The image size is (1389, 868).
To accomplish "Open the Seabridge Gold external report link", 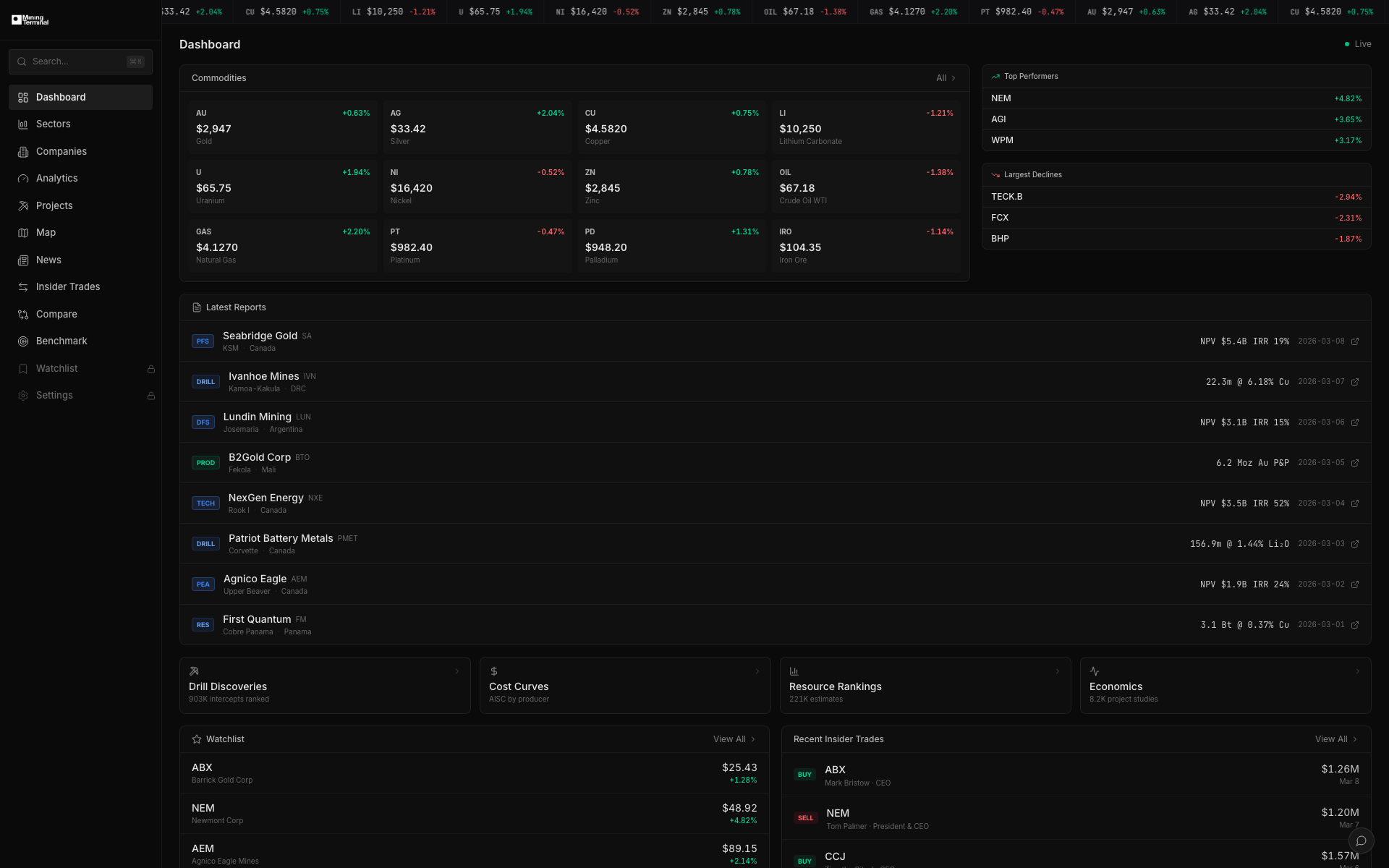I will coord(1355,341).
